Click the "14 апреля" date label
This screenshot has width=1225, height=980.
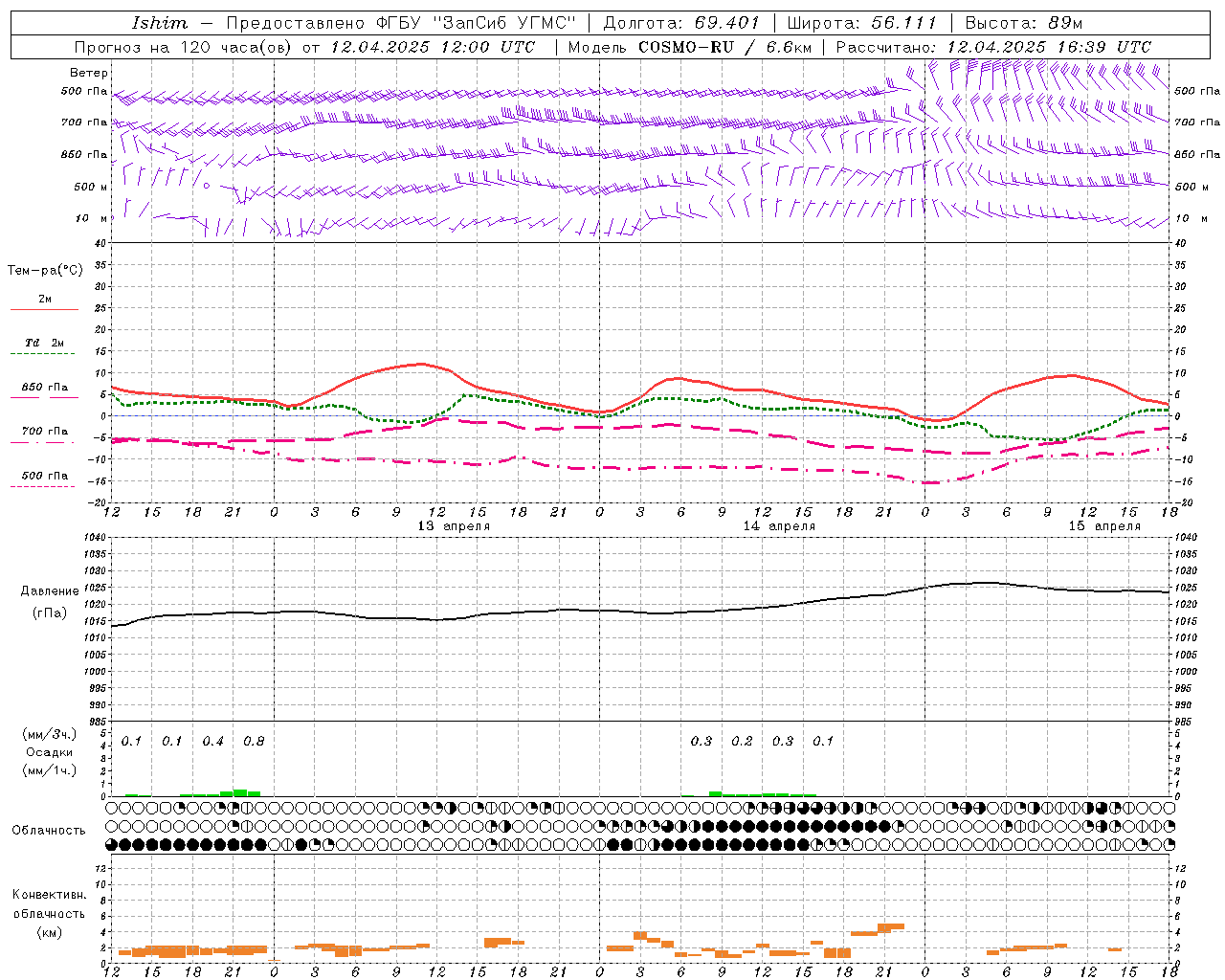click(x=779, y=526)
